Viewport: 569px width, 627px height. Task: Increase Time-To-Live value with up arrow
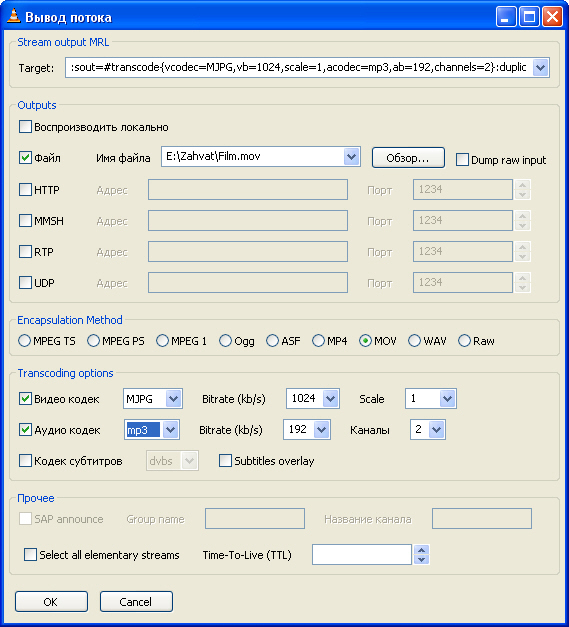[x=421, y=550]
